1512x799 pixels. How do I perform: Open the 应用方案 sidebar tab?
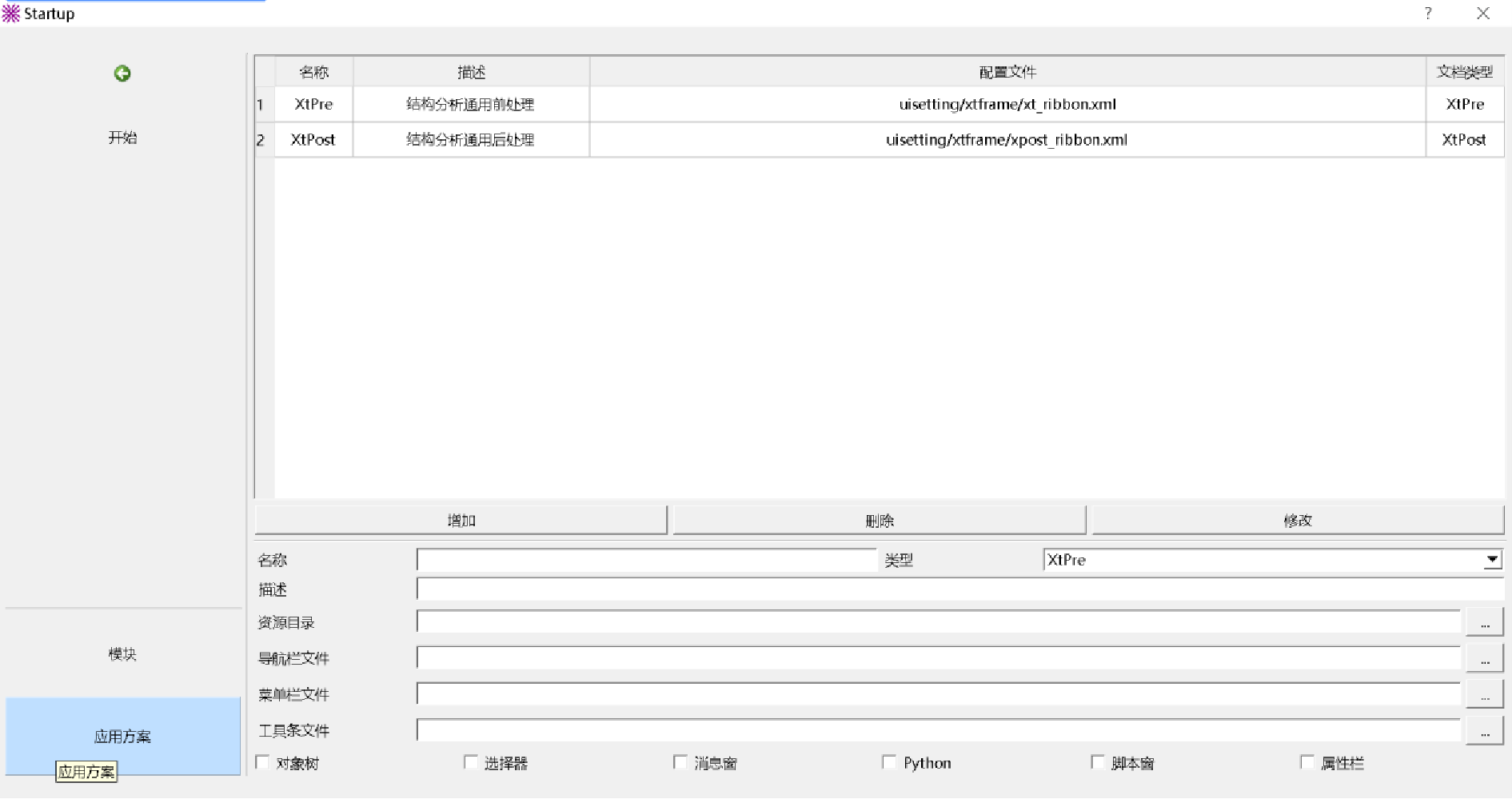[x=122, y=736]
